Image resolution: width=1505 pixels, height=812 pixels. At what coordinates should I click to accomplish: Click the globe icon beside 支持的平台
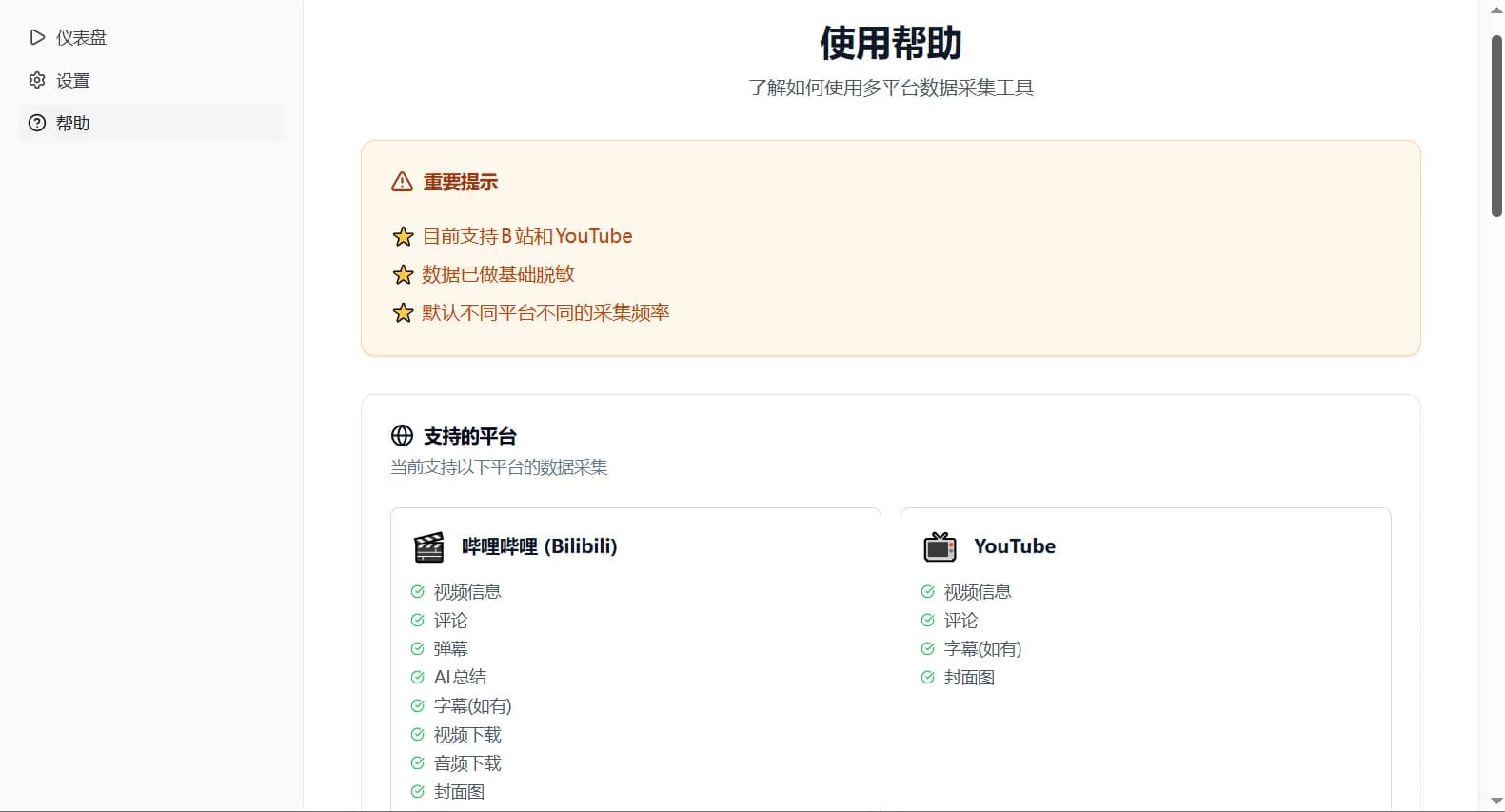coord(402,436)
